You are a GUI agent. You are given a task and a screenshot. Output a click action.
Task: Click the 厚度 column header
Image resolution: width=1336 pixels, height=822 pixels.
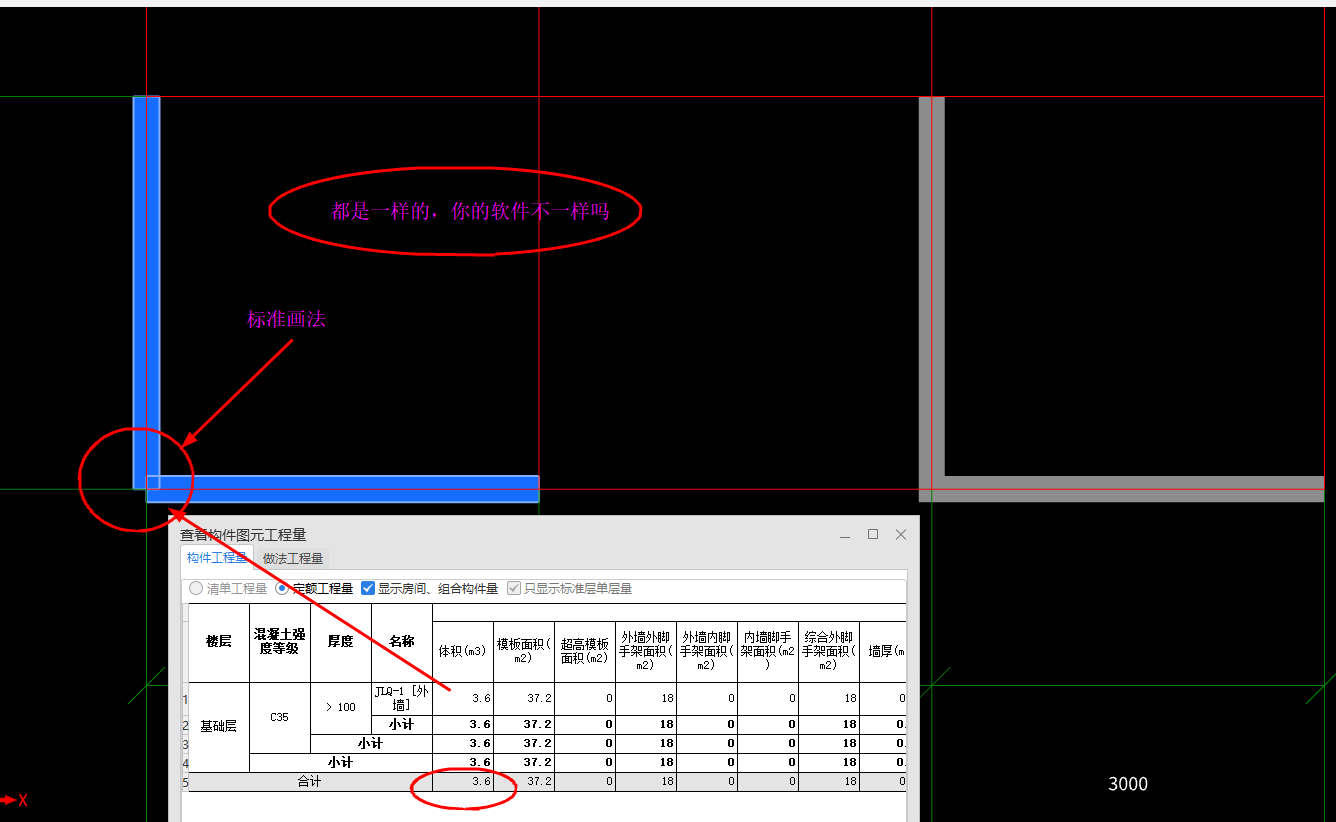pyautogui.click(x=341, y=642)
